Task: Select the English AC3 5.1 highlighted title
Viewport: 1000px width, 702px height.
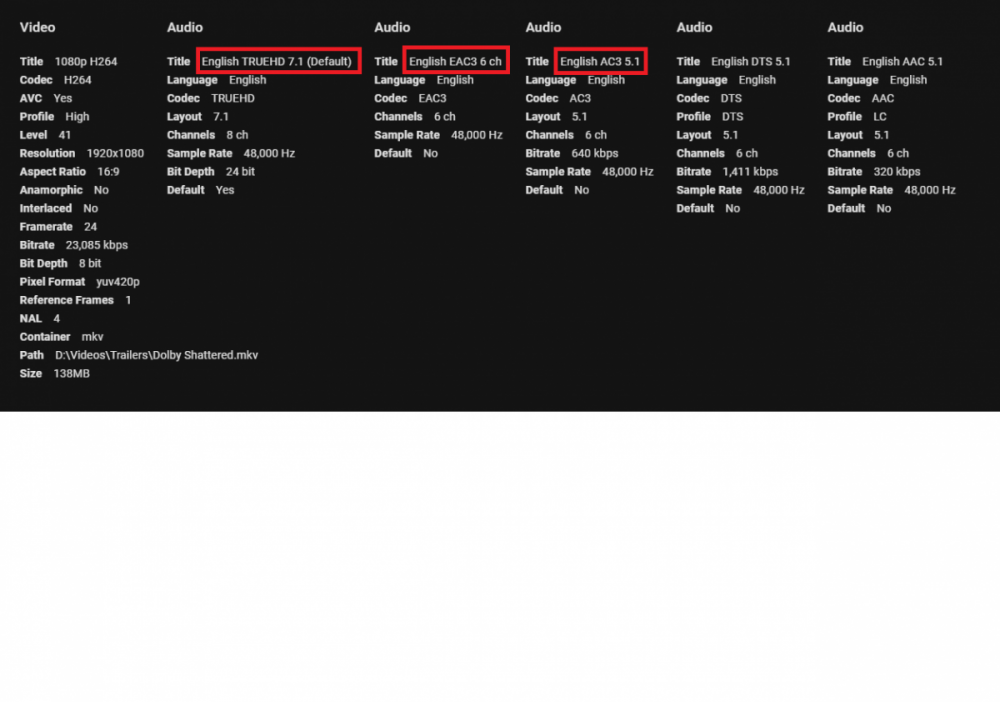Action: point(601,61)
